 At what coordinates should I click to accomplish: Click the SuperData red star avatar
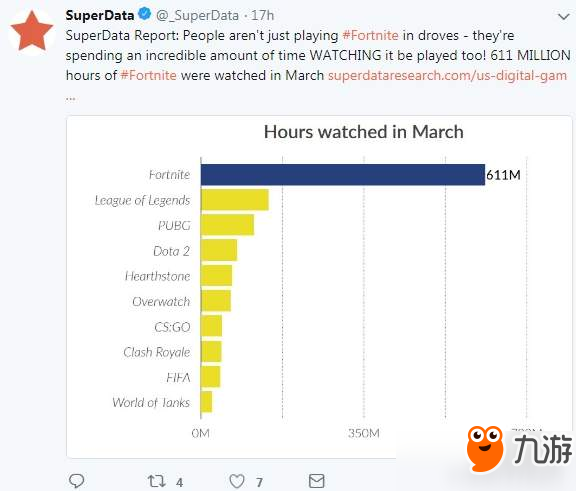click(x=32, y=31)
